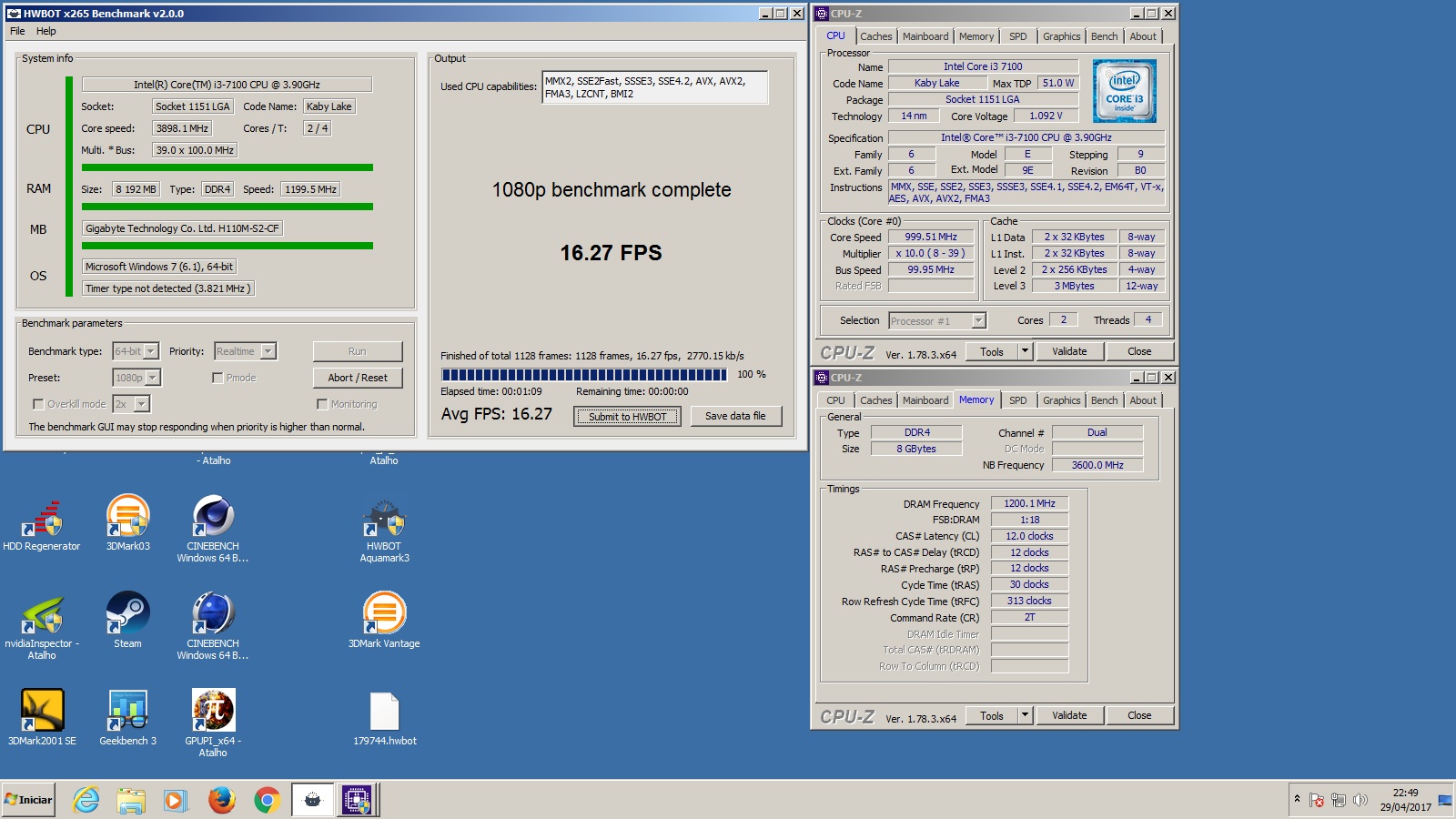Click the network tray icon
Image resolution: width=1456 pixels, height=819 pixels.
click(1339, 800)
